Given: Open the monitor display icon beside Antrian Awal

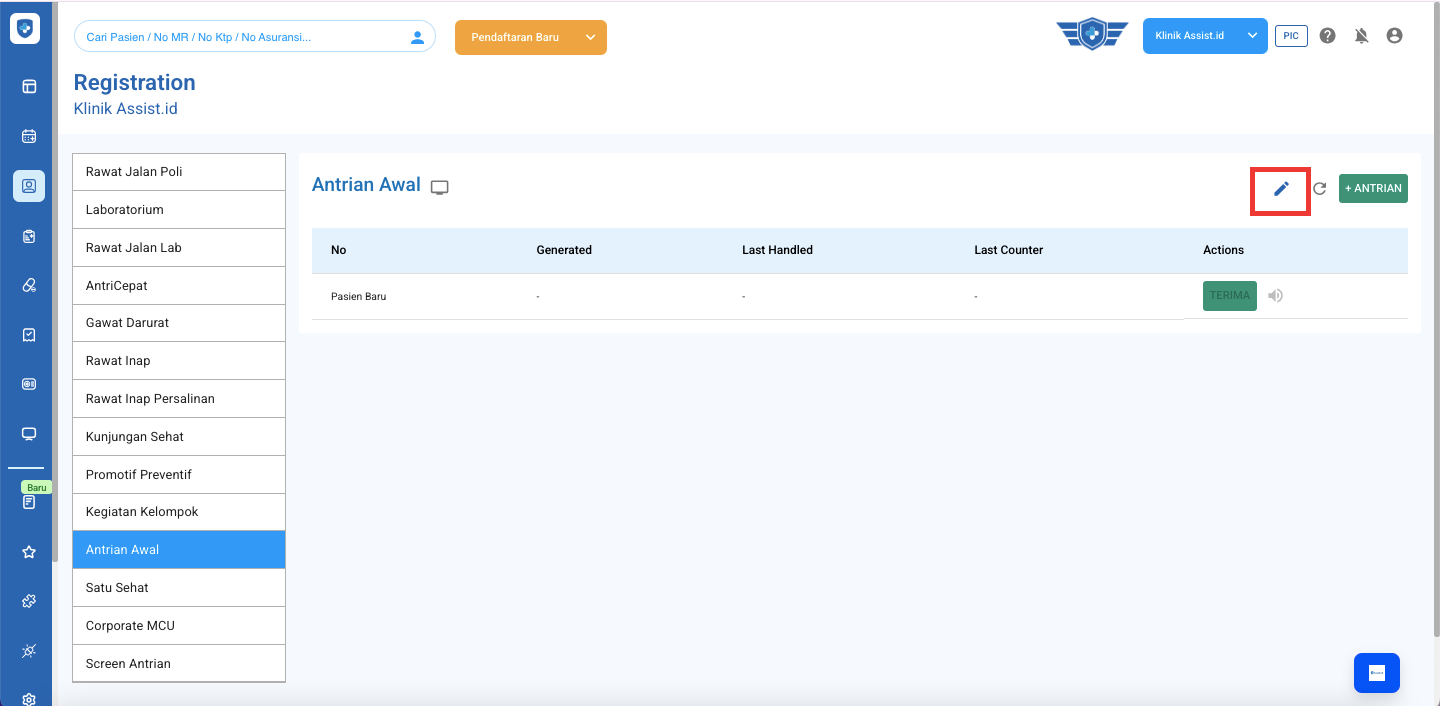Looking at the screenshot, I should [440, 187].
